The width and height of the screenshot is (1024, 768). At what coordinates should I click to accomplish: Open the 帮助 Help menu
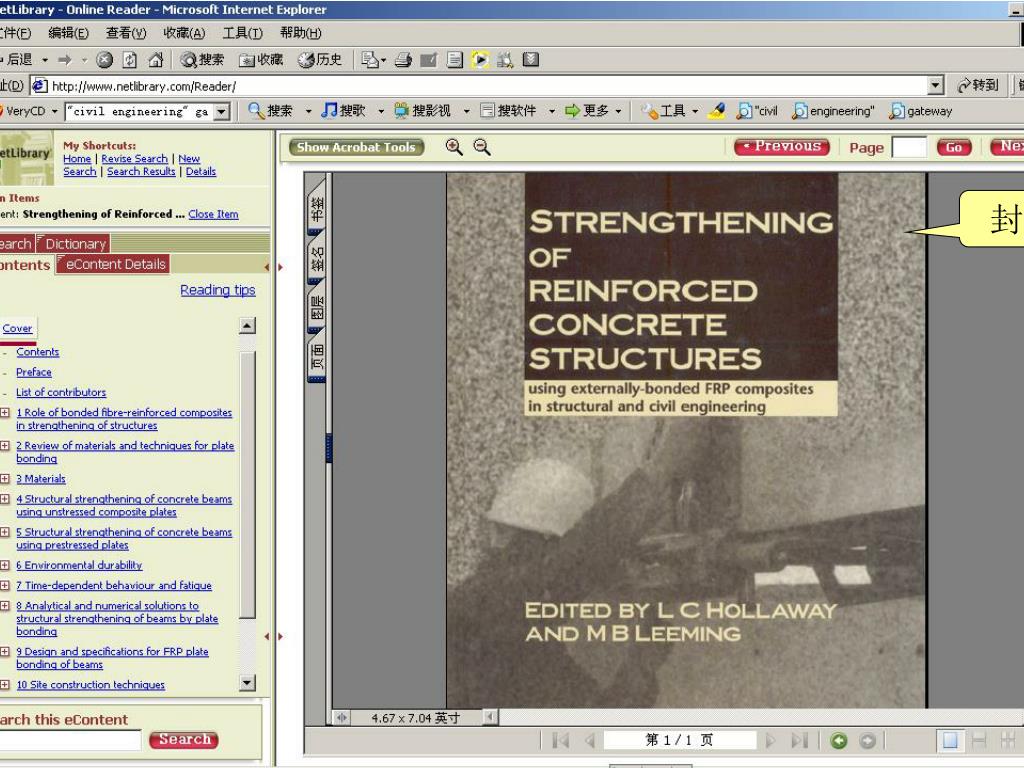pyautogui.click(x=300, y=33)
